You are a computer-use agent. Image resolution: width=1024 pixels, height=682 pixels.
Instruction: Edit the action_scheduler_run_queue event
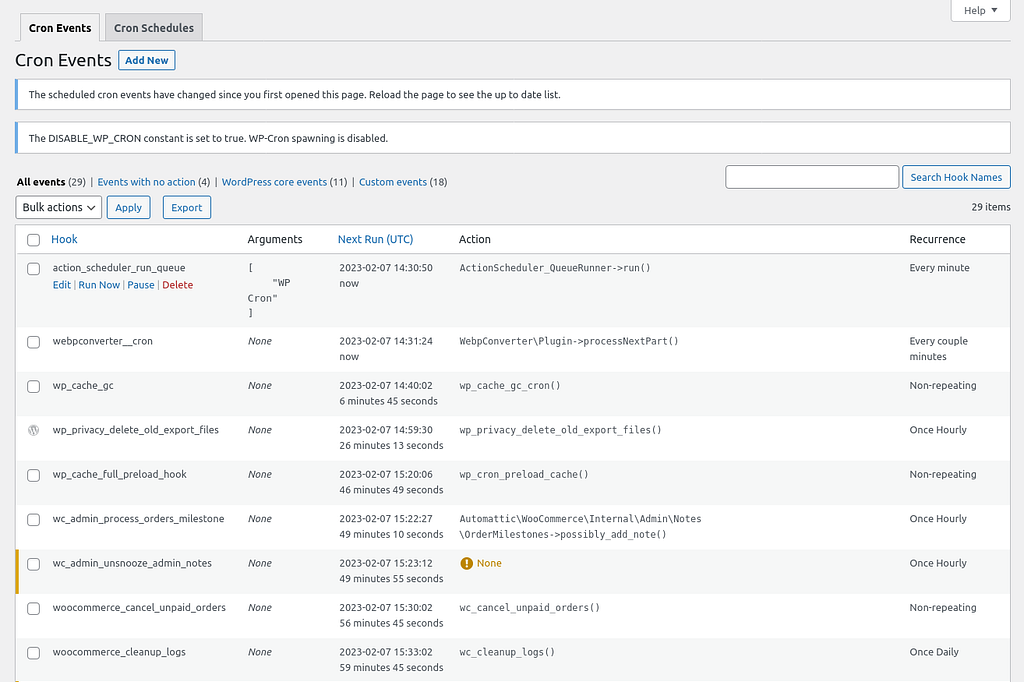(x=61, y=285)
